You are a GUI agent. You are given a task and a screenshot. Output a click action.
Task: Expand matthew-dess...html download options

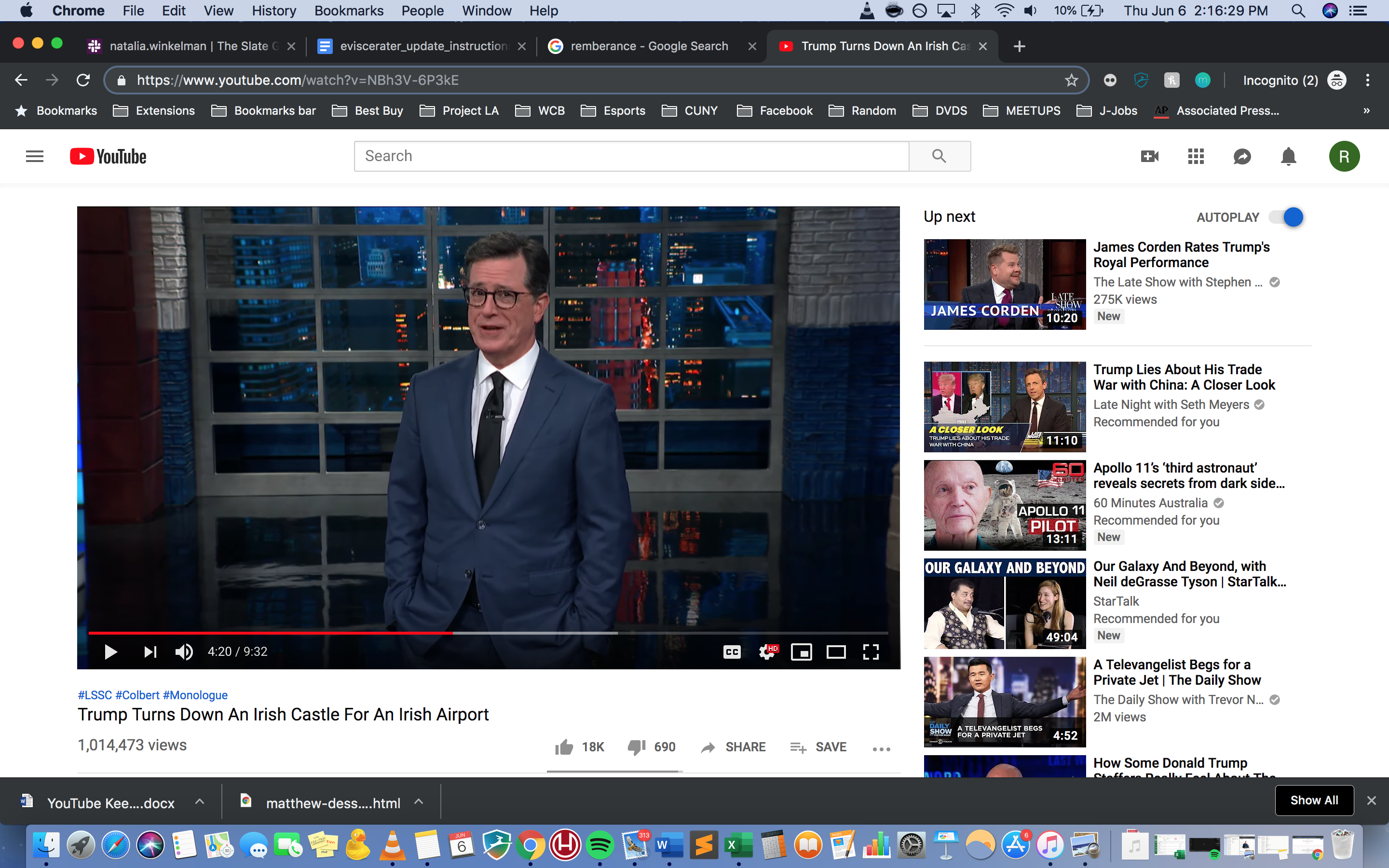tap(419, 801)
